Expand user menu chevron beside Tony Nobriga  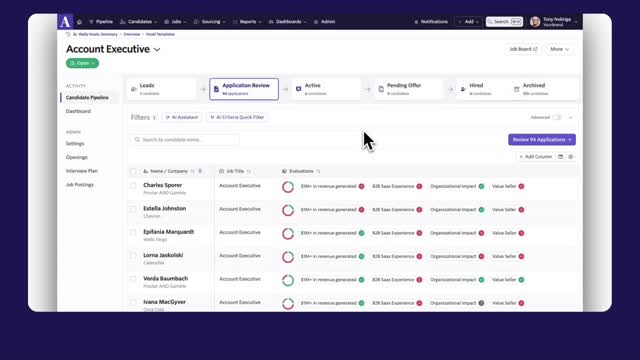coord(576,22)
